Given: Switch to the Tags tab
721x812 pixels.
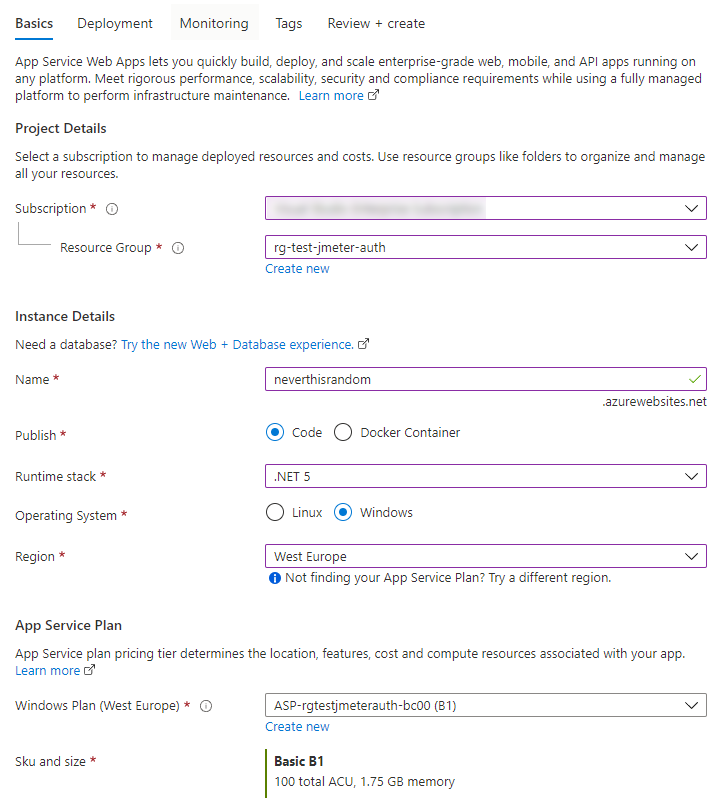Looking at the screenshot, I should coord(289,22).
